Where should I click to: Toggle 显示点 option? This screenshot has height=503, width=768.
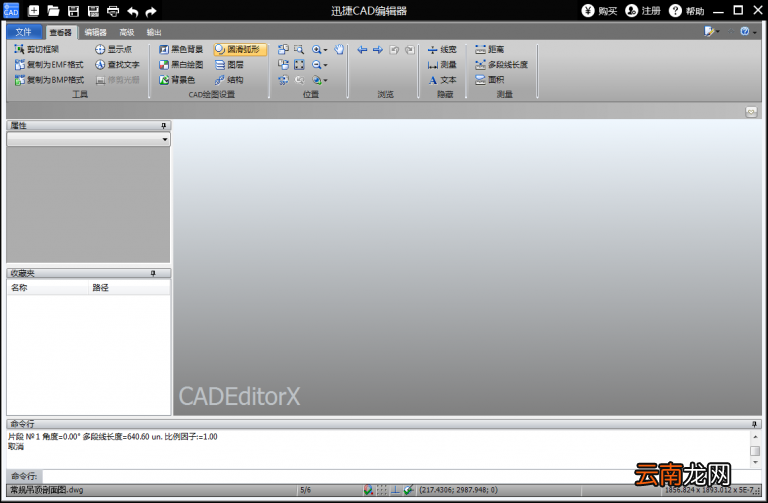pos(113,49)
